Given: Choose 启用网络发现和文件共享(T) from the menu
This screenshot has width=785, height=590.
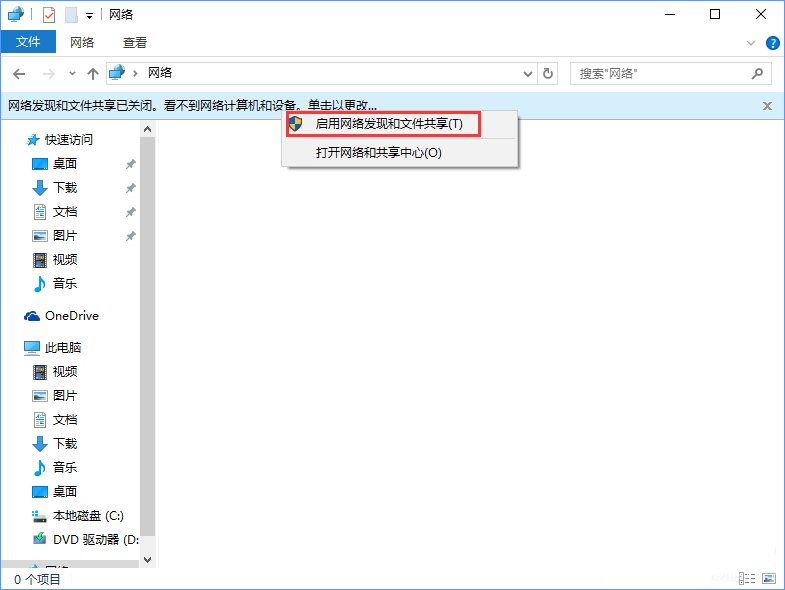Looking at the screenshot, I should [x=388, y=124].
